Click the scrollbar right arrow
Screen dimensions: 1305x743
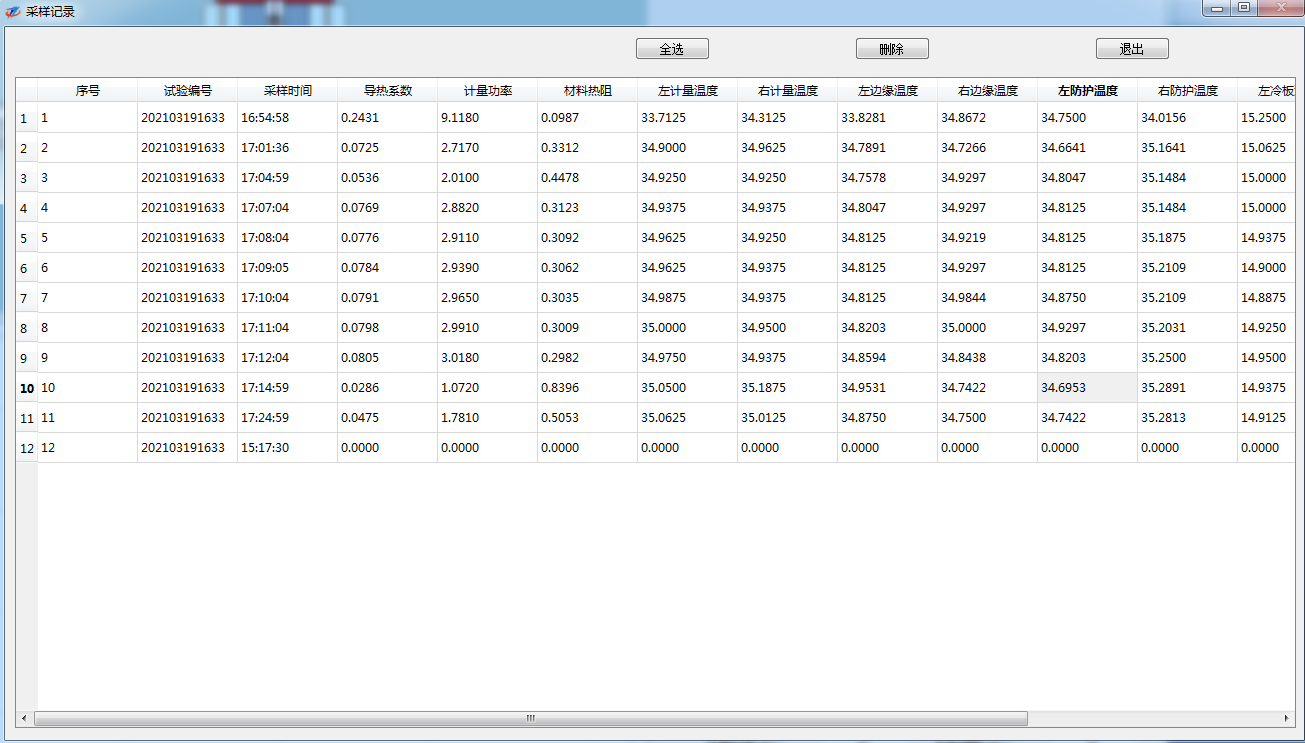(x=1286, y=718)
